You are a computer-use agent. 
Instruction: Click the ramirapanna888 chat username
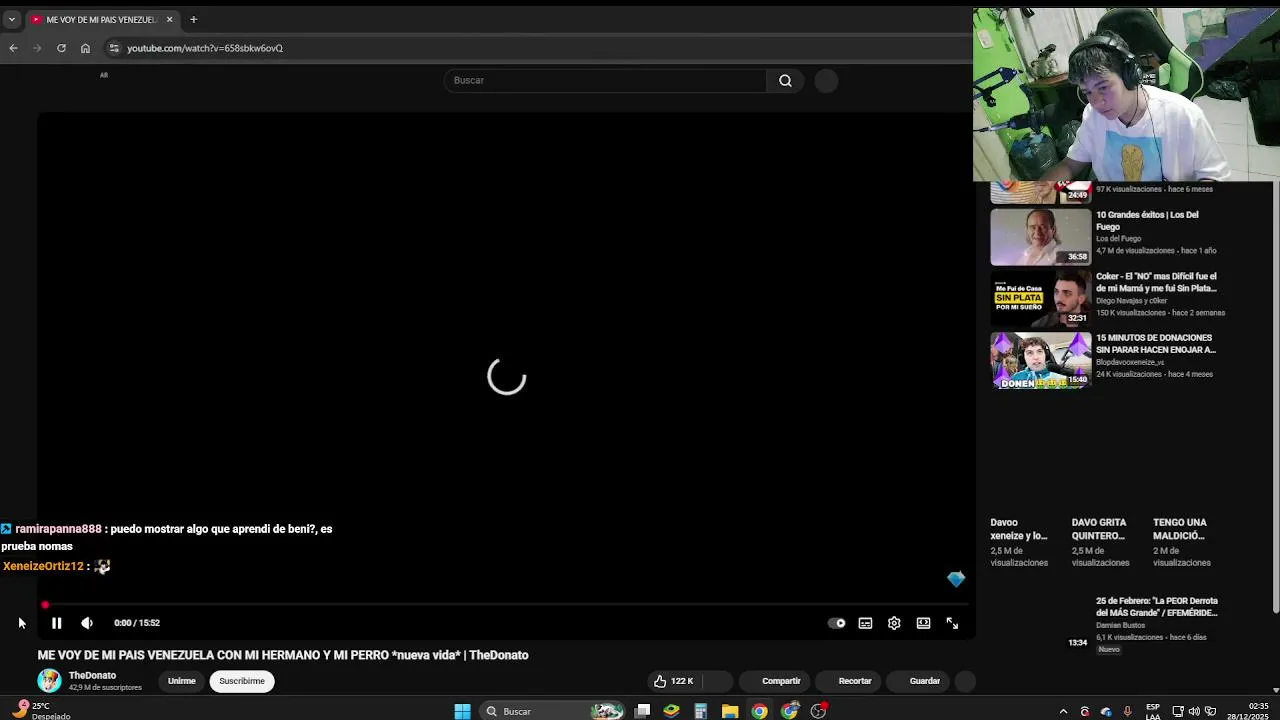(x=58, y=529)
